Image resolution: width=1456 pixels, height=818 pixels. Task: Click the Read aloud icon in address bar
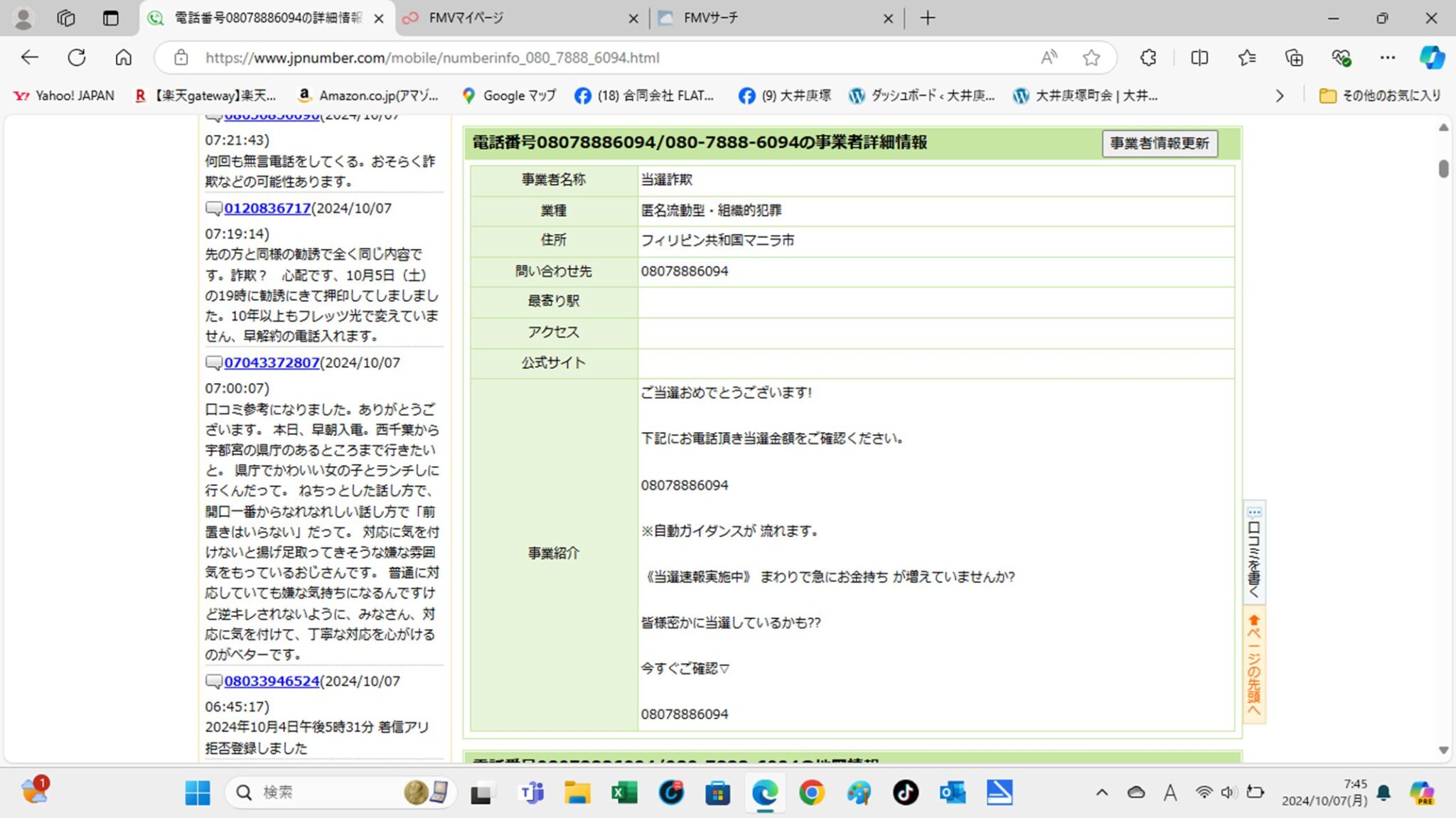point(1049,58)
